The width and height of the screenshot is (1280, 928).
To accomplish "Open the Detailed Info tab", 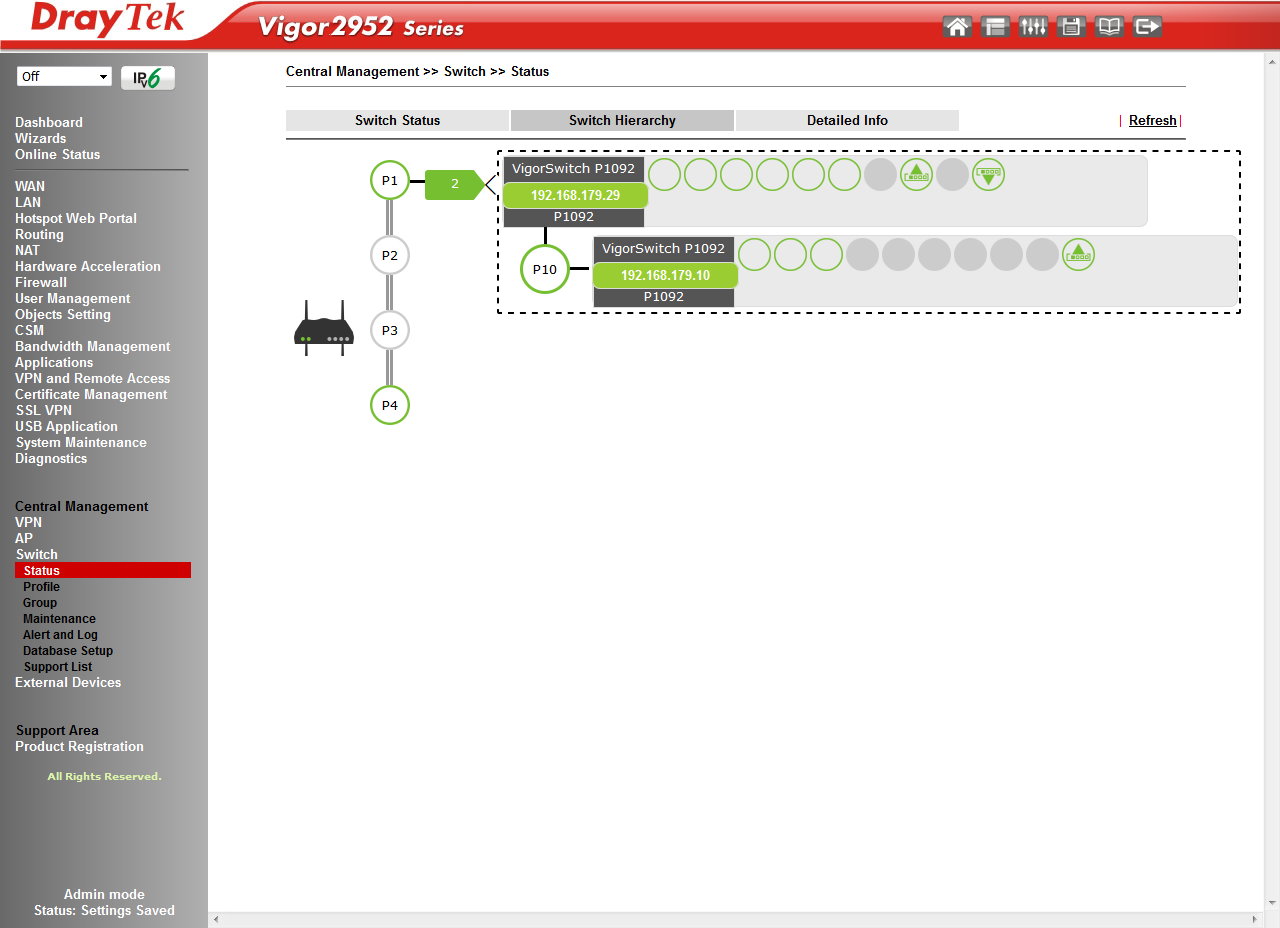I will (x=847, y=120).
